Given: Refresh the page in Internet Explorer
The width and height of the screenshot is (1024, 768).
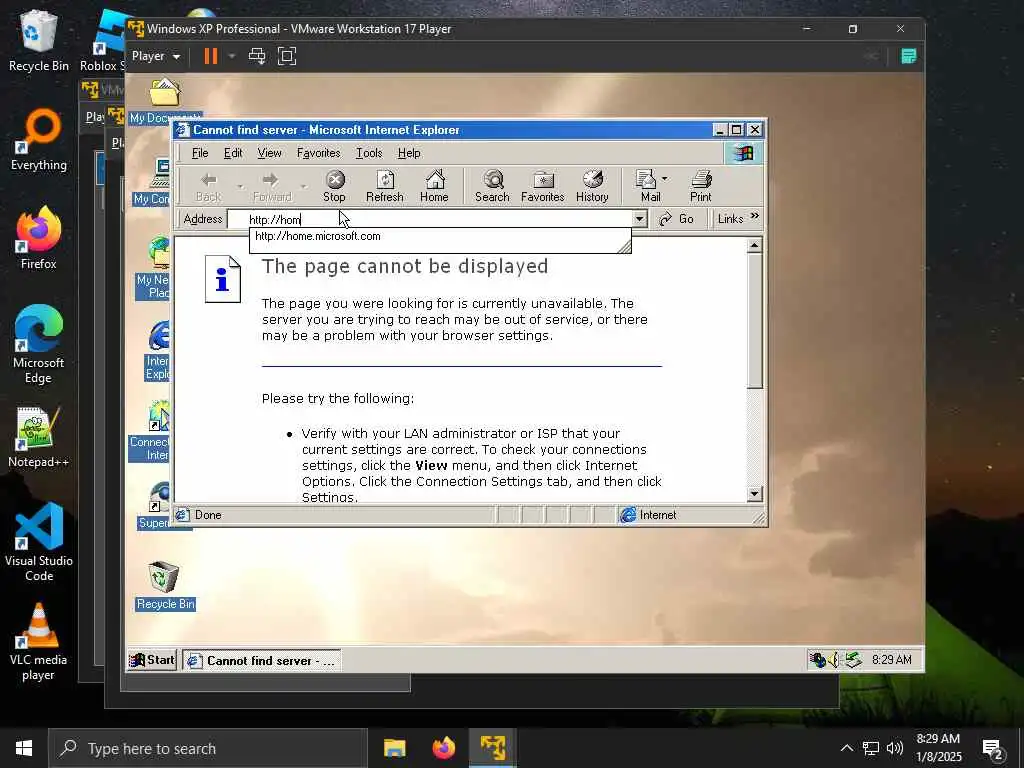Looking at the screenshot, I should point(385,186).
